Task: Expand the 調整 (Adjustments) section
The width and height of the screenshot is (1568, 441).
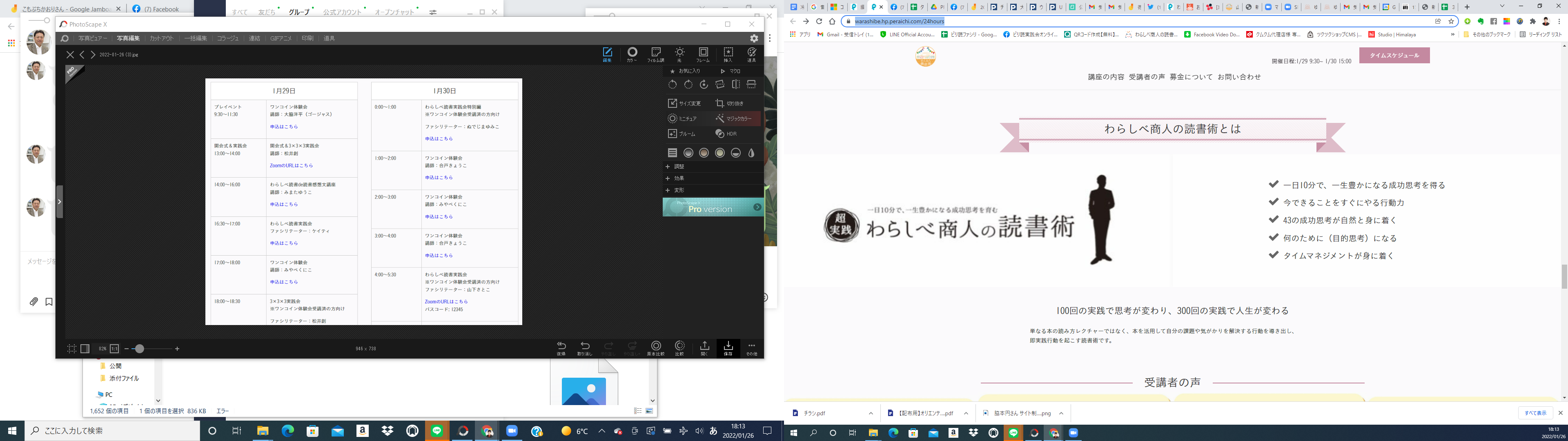Action: click(679, 166)
